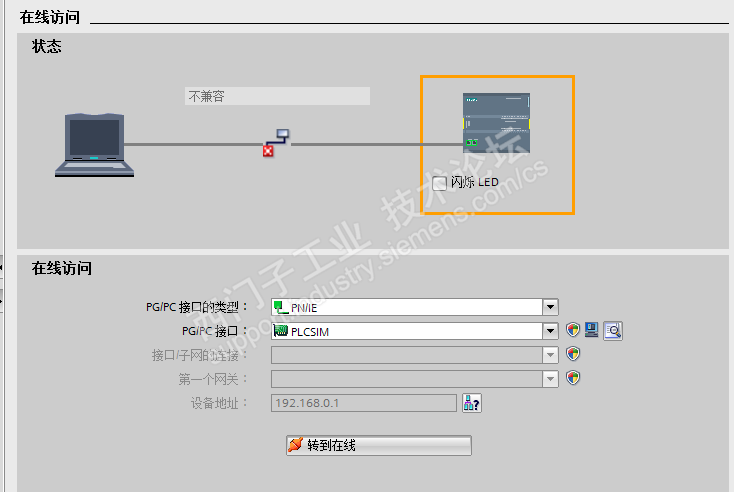Screen dimensions: 734x492
Task: Click the shield icon beside 接口/子网的连接
Action: pos(573,353)
